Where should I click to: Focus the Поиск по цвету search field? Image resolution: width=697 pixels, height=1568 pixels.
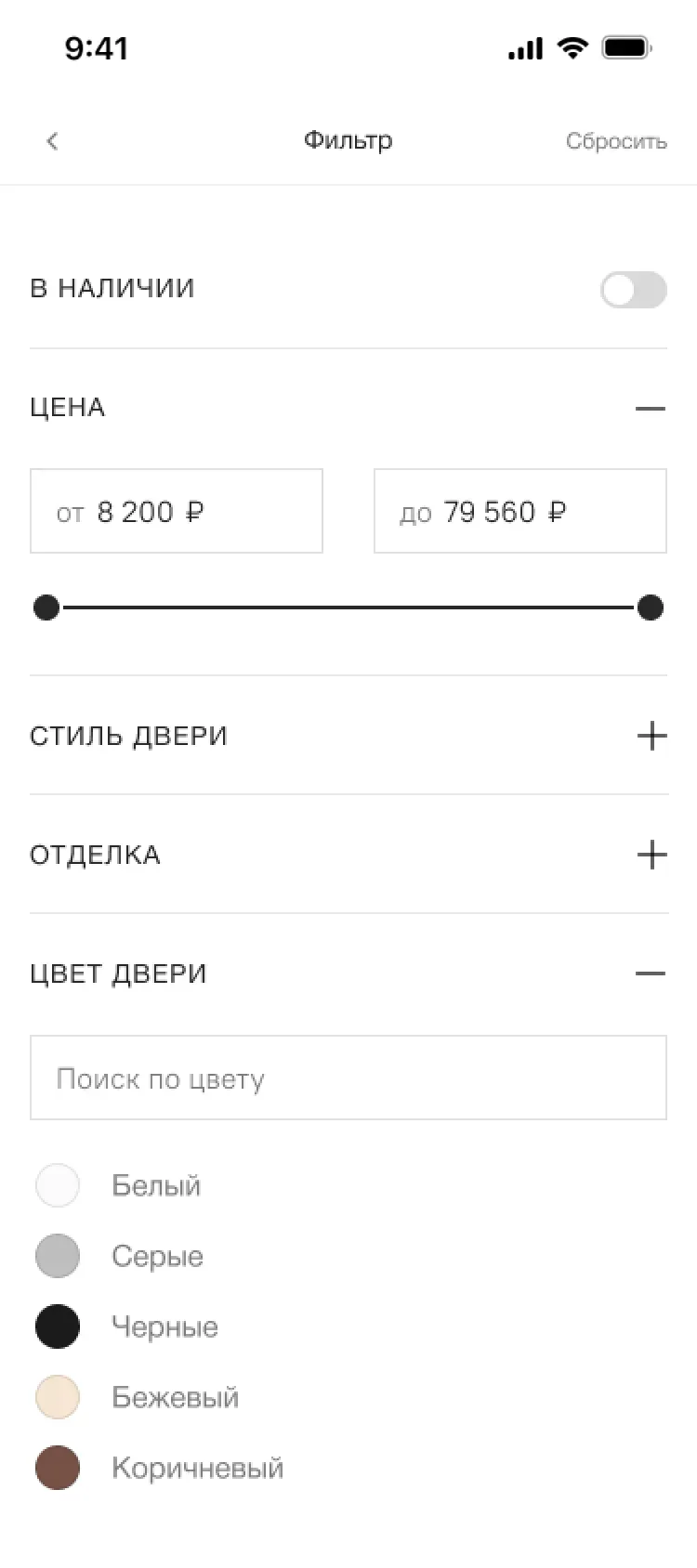point(348,1078)
